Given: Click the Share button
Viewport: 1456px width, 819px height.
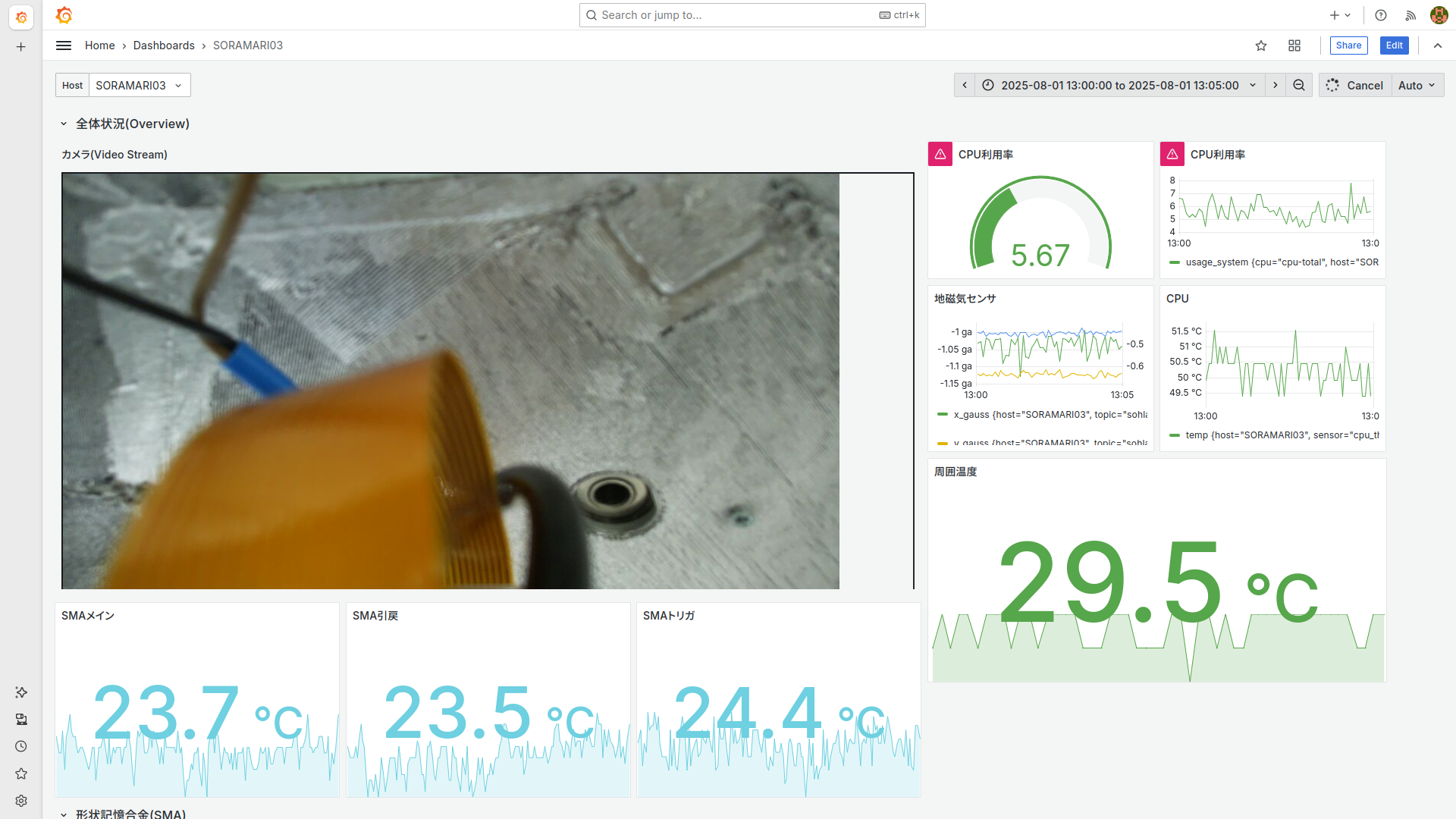Looking at the screenshot, I should 1348,45.
